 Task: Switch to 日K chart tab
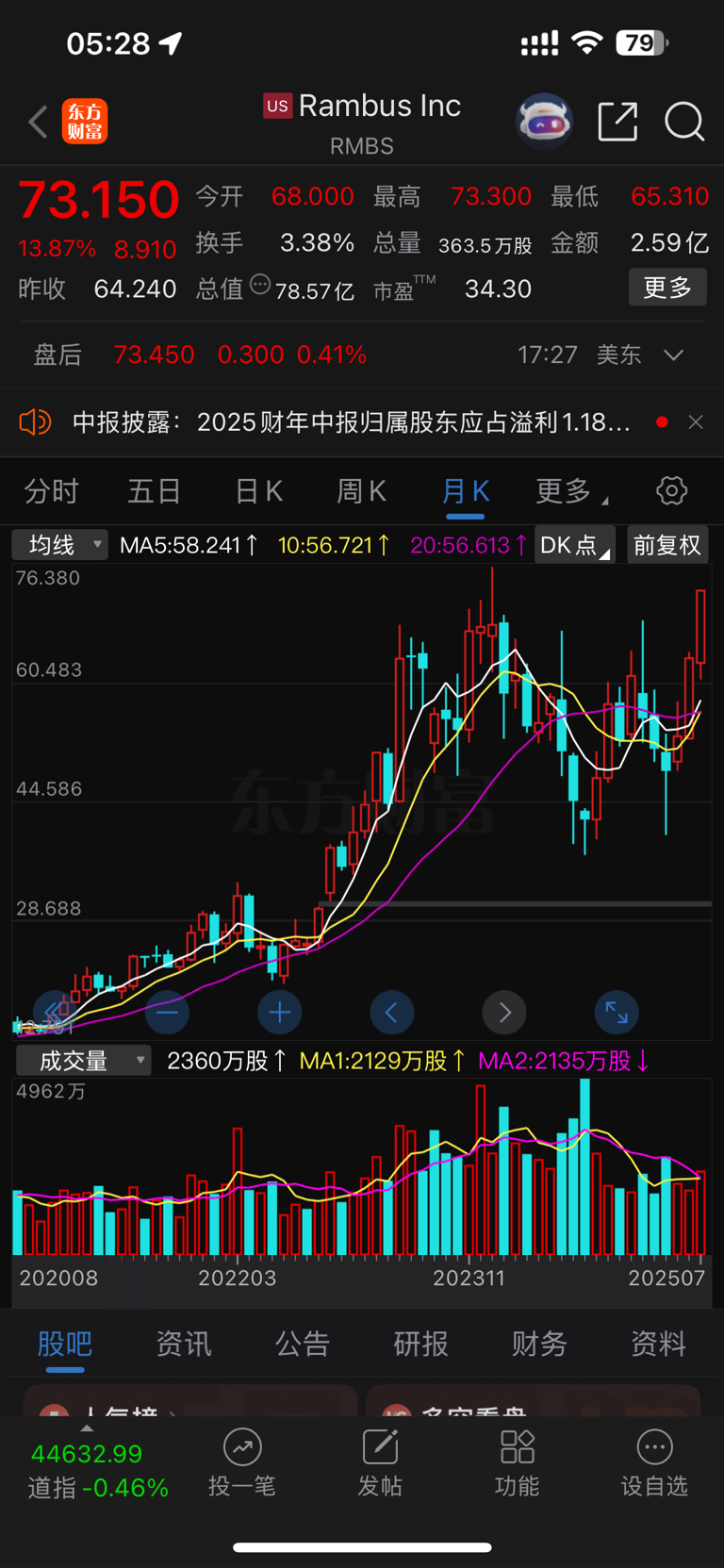tap(258, 490)
